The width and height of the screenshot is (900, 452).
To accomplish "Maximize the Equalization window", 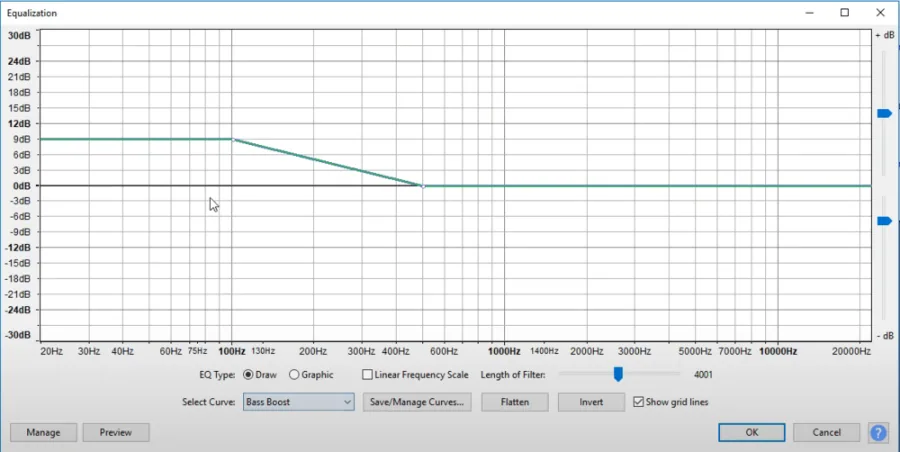I will tap(845, 13).
